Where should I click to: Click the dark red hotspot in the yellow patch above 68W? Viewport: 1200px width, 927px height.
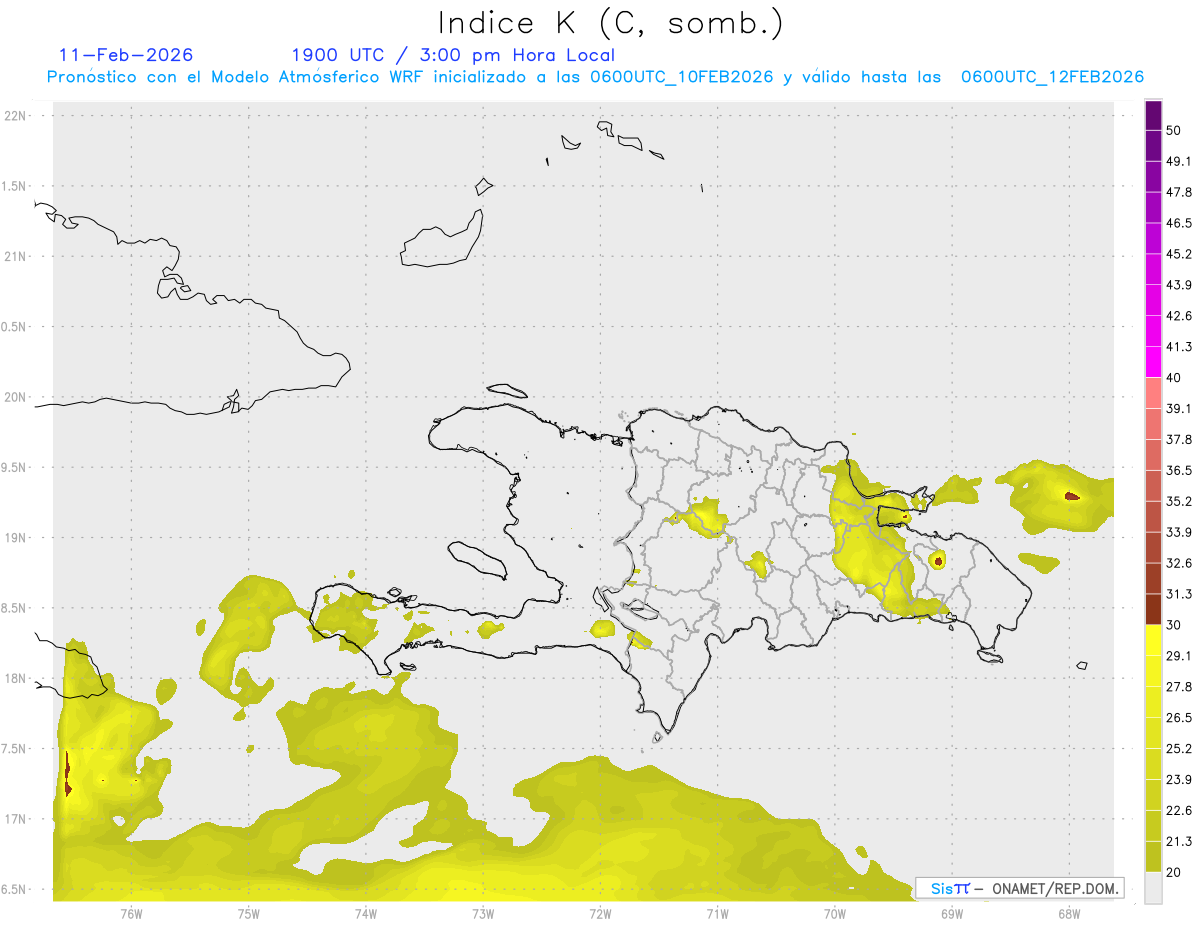point(1072,496)
